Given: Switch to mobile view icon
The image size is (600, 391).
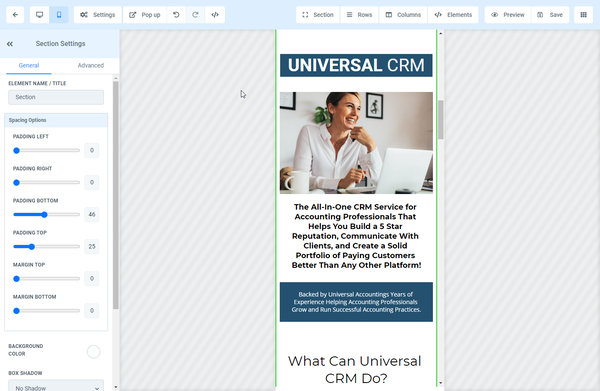Looking at the screenshot, I should [59, 15].
